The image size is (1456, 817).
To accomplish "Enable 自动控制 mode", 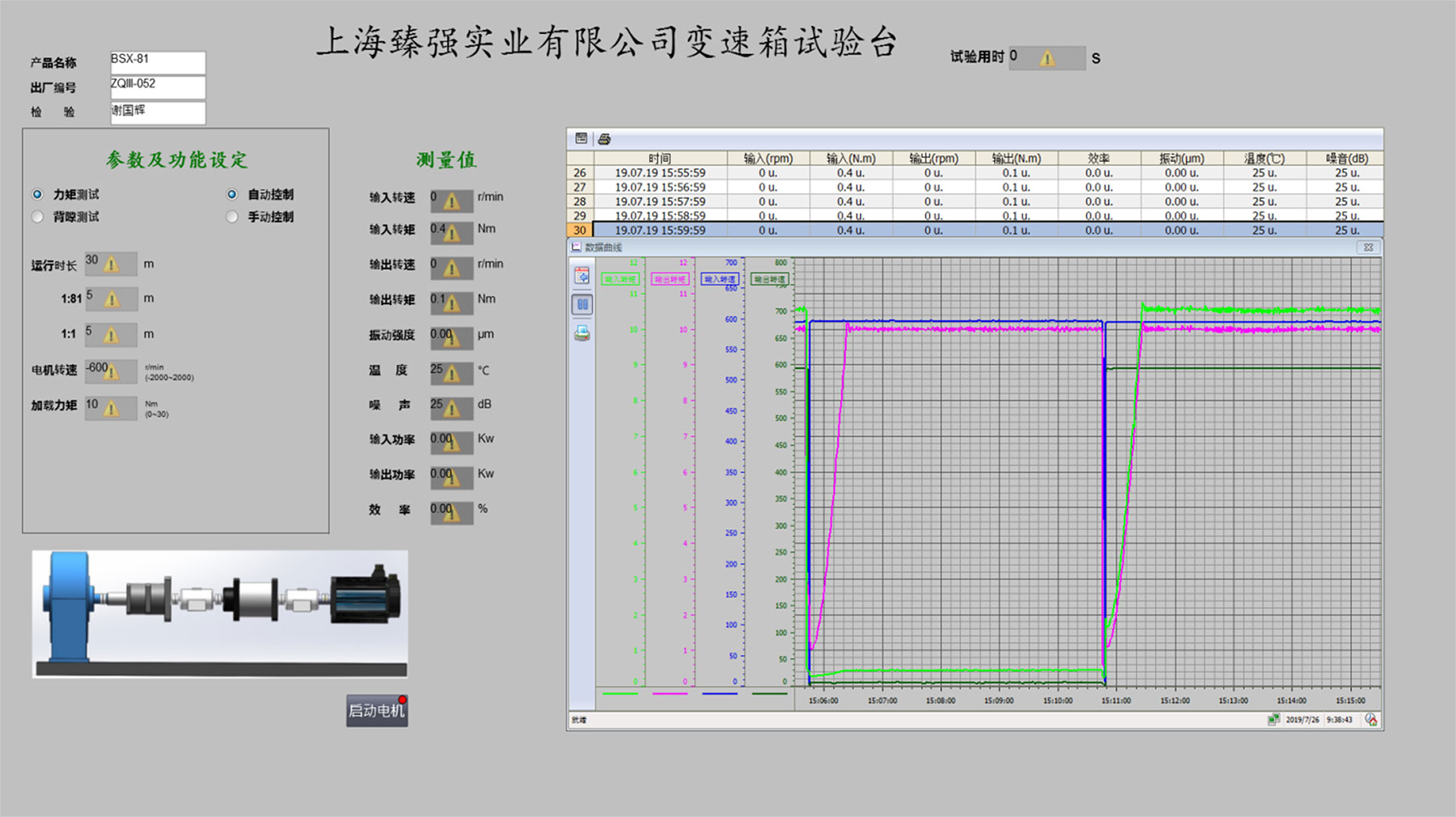I will pyautogui.click(x=232, y=194).
